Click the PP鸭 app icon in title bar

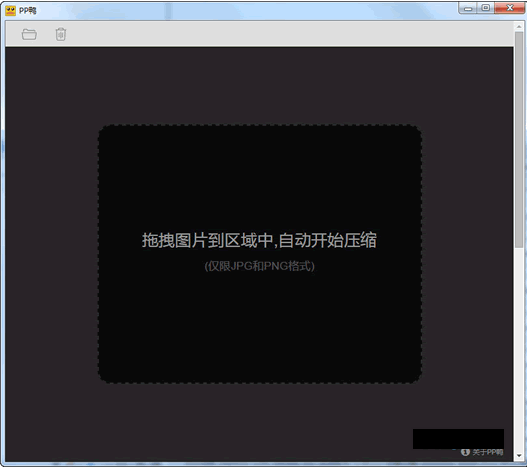click(10, 11)
